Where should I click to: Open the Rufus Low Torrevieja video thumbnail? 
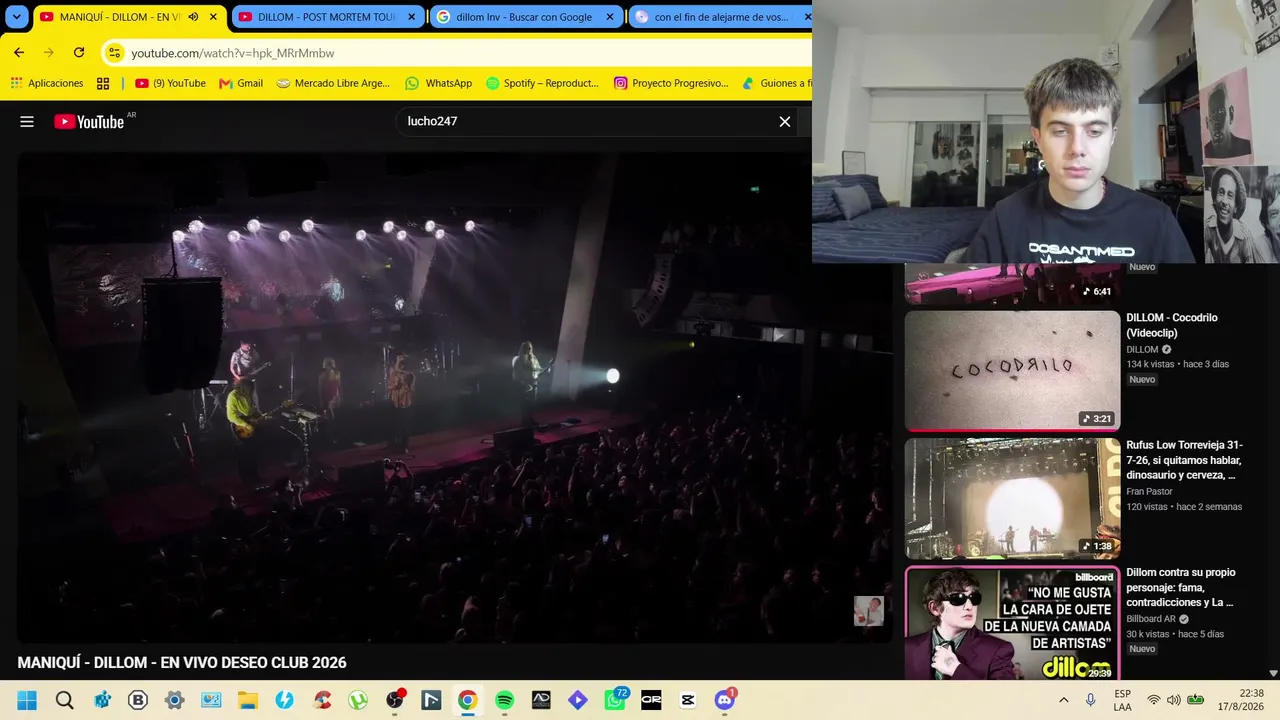(x=1012, y=498)
